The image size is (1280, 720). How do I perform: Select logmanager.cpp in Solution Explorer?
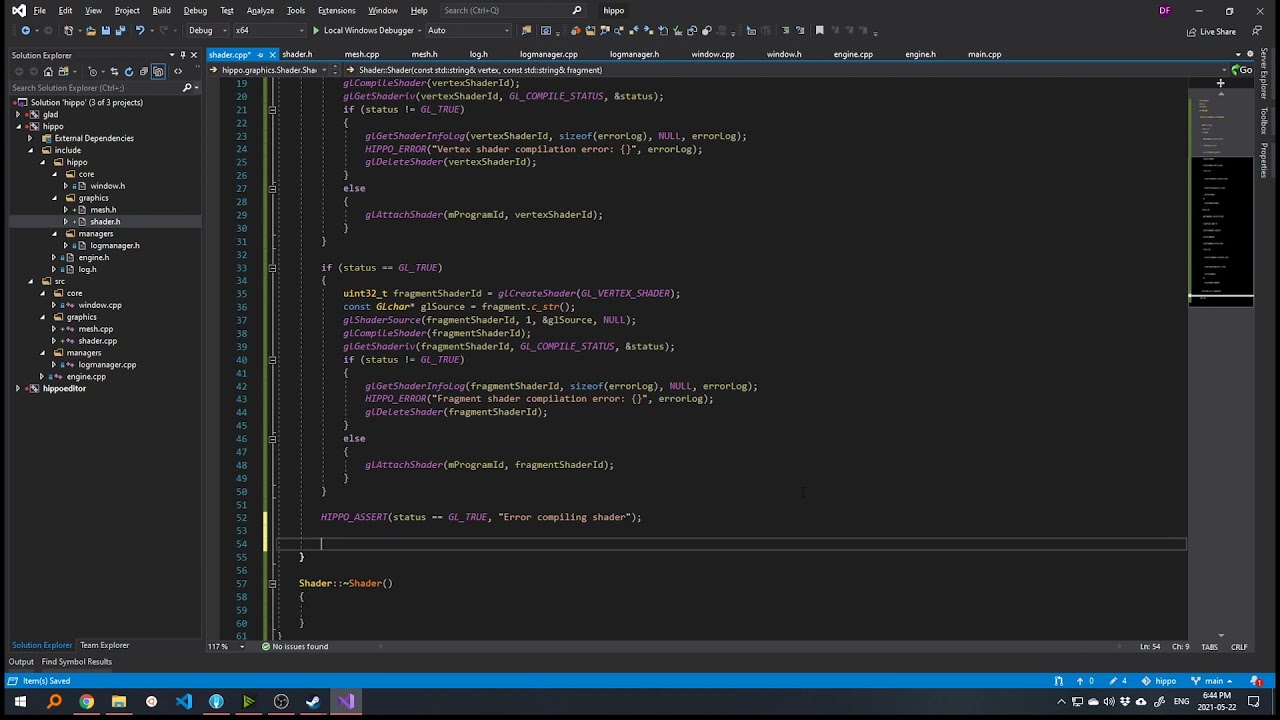coord(107,364)
